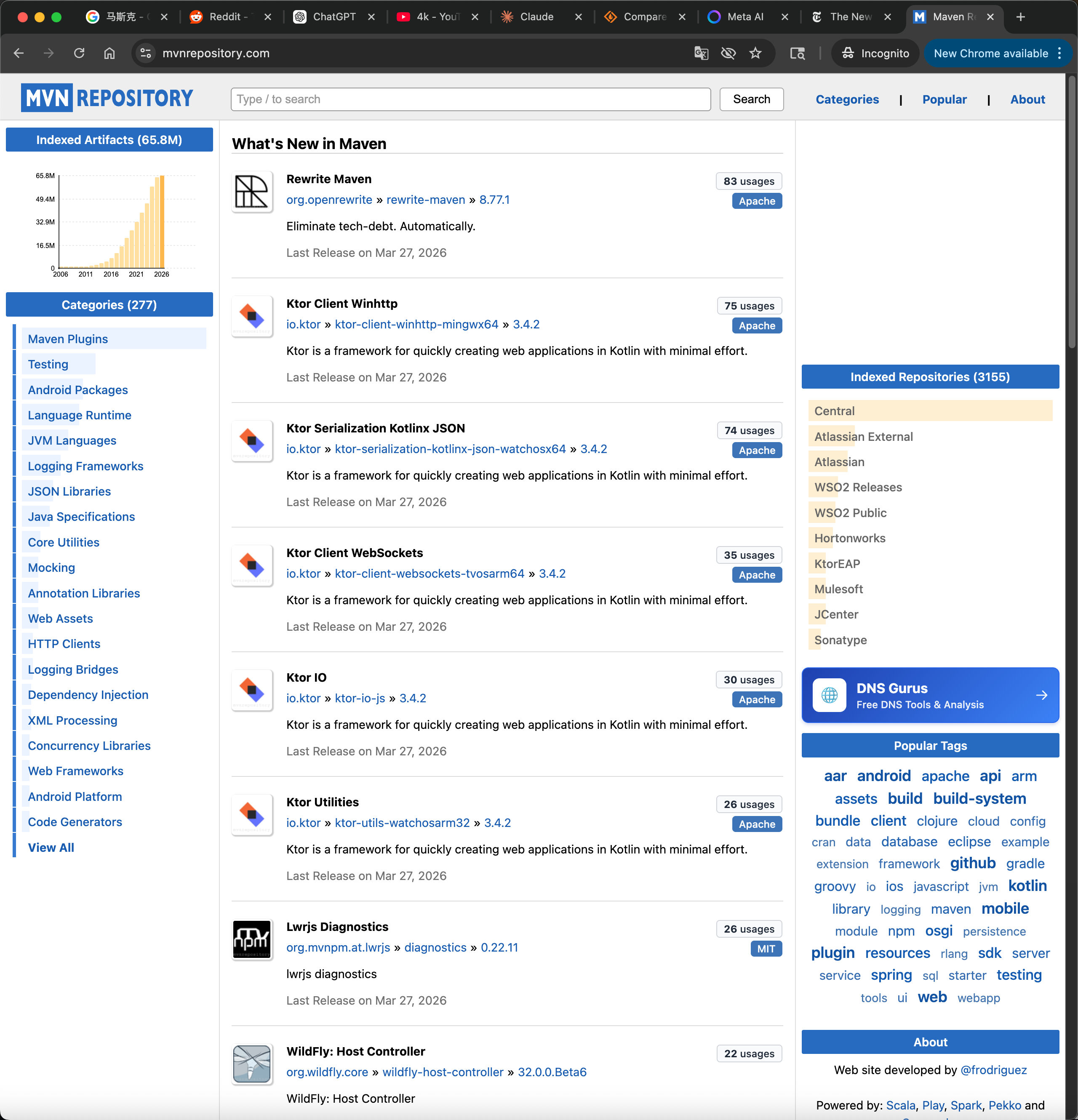
Task: Open the WildFly Host Controller thumbnail
Action: [x=251, y=1064]
